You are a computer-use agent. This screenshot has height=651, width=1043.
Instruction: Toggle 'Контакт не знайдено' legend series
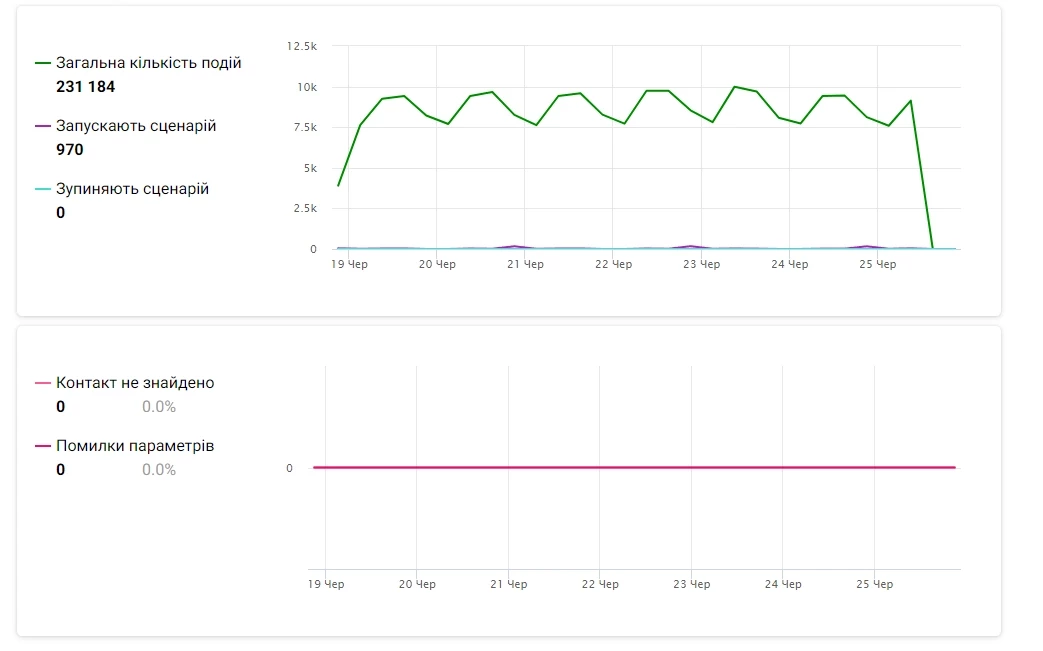pos(135,383)
